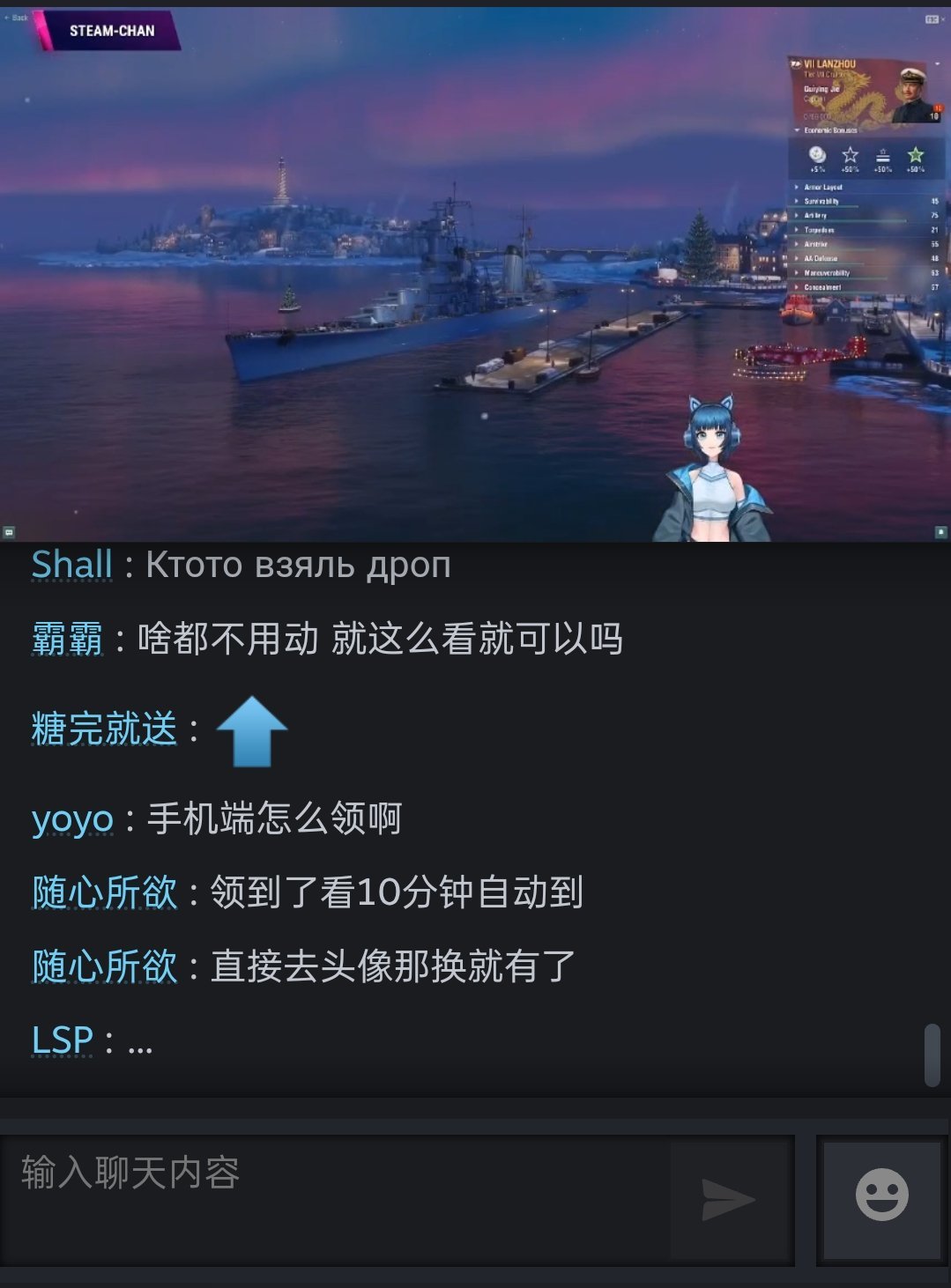Expand the Torpedoes stats row

(x=866, y=230)
